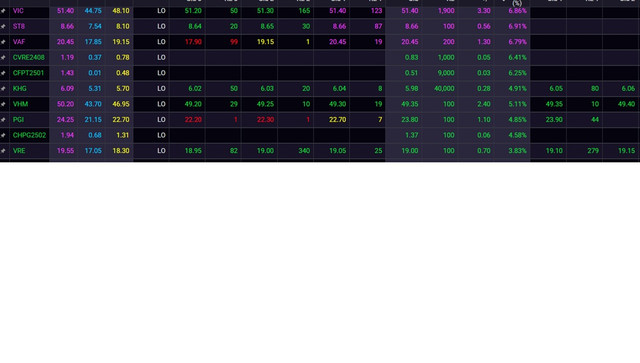Click LO order type in VRE row
The image size is (640, 363).
coord(161,151)
